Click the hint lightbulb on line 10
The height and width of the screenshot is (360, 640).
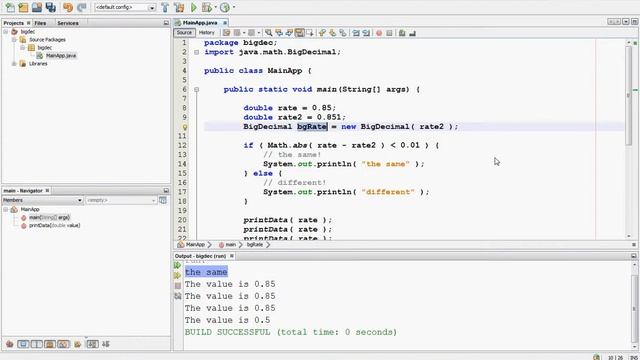point(184,127)
